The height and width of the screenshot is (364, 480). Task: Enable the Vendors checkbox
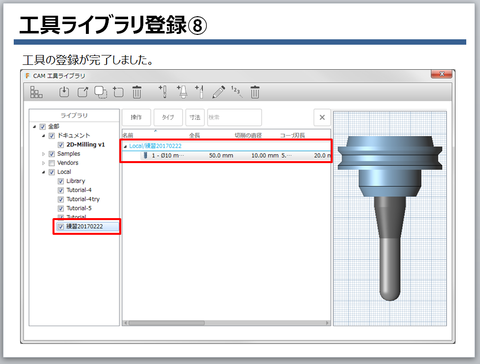pyautogui.click(x=51, y=163)
